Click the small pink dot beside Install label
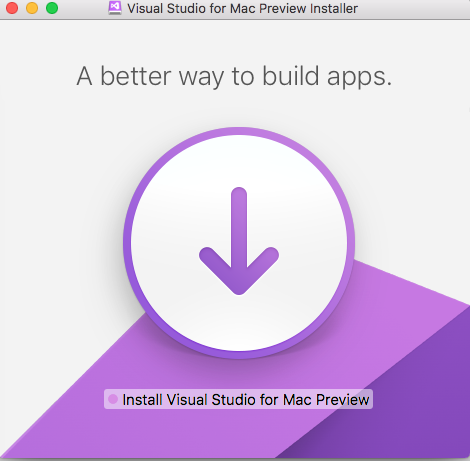Screen dimensions: 470x461 [113, 399]
